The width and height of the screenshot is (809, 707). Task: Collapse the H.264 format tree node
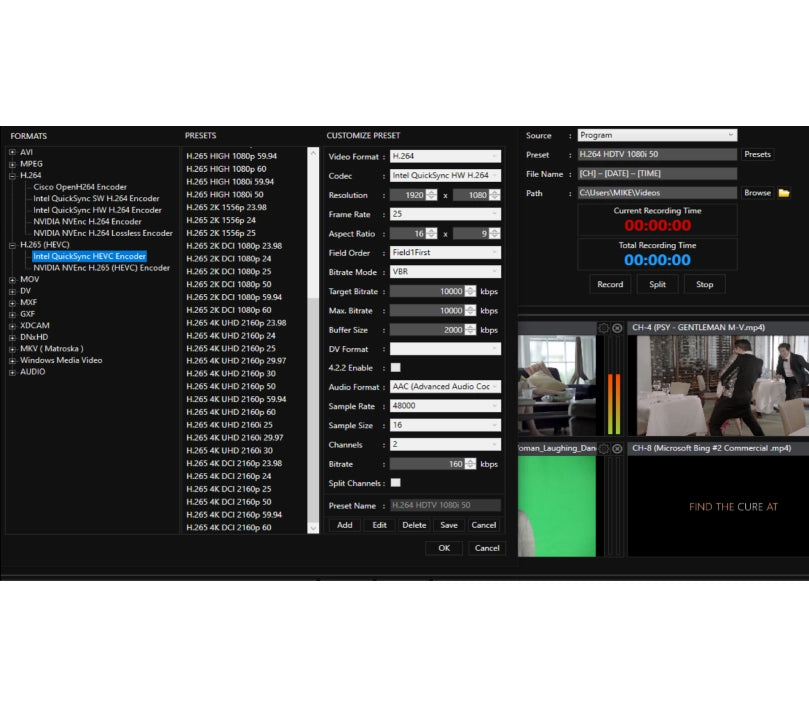(12, 175)
